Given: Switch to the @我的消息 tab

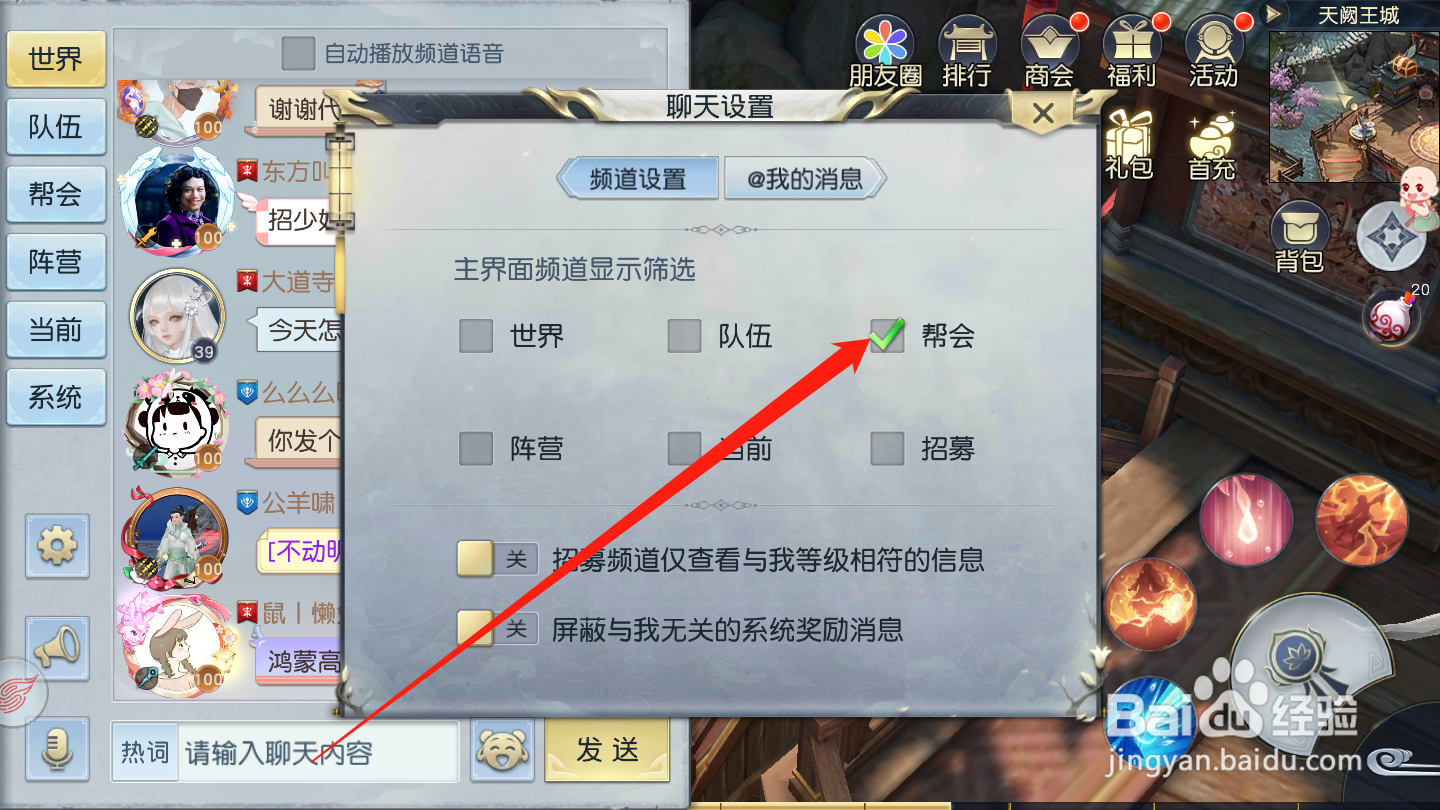Looking at the screenshot, I should tap(805, 179).
